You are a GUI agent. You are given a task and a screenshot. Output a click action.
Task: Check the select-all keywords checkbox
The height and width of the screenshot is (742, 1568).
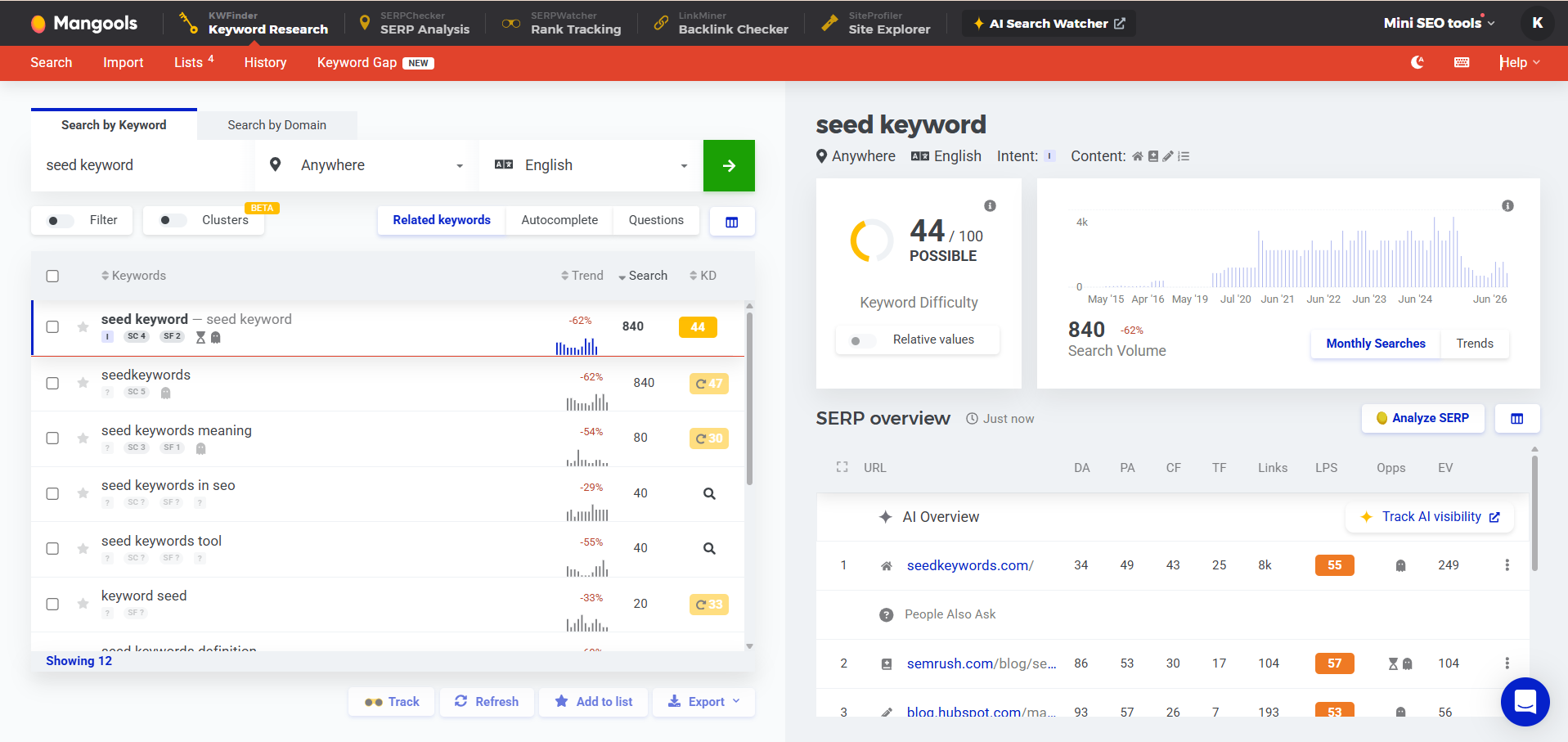point(52,276)
